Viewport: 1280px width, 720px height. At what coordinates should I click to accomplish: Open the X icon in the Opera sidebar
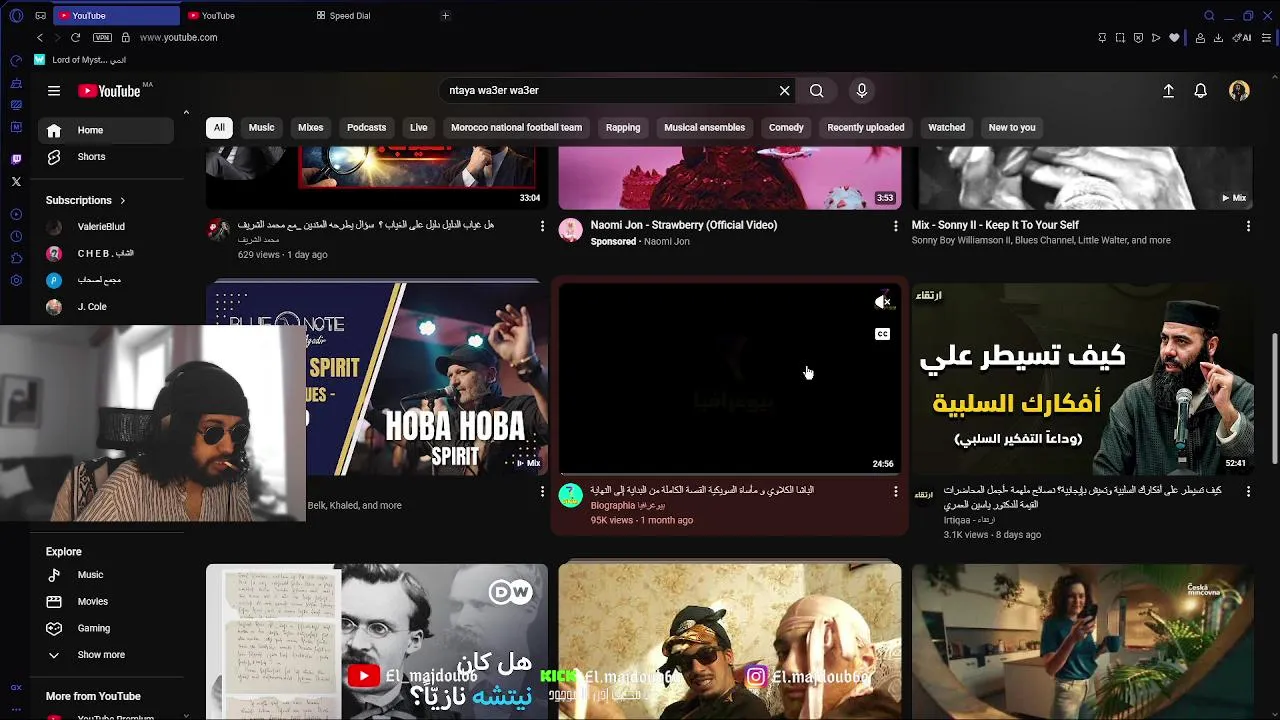point(16,181)
